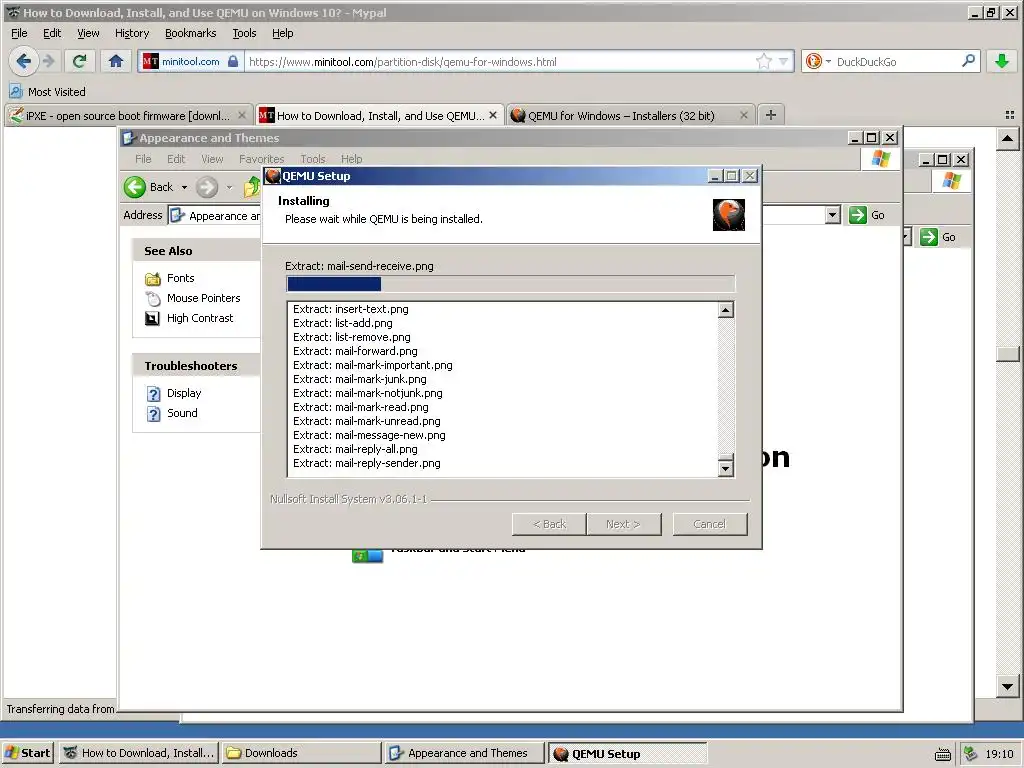
Task: Click the padlock site security icon
Action: pos(233,61)
